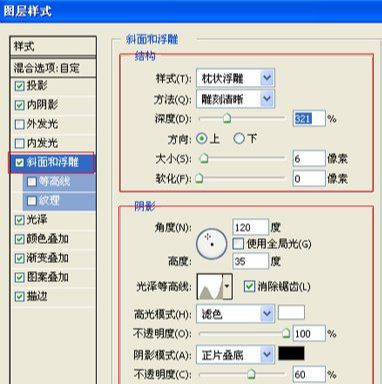
Task: Click the shadow opacity field showing 60
Action: [x=309, y=374]
